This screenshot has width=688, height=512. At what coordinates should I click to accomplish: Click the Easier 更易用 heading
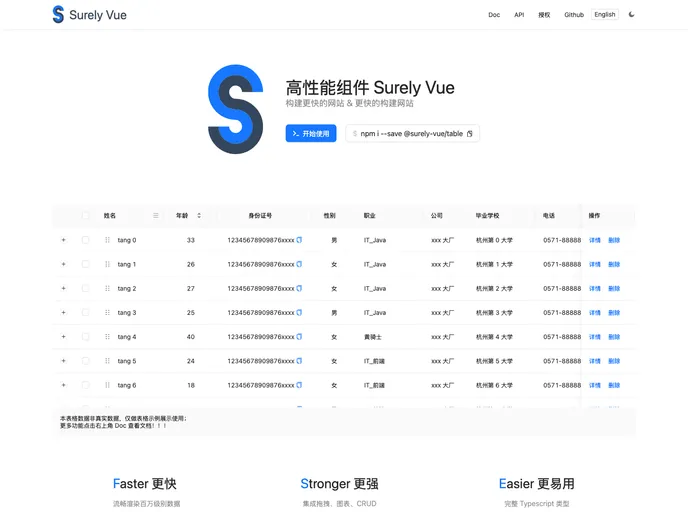click(537, 483)
